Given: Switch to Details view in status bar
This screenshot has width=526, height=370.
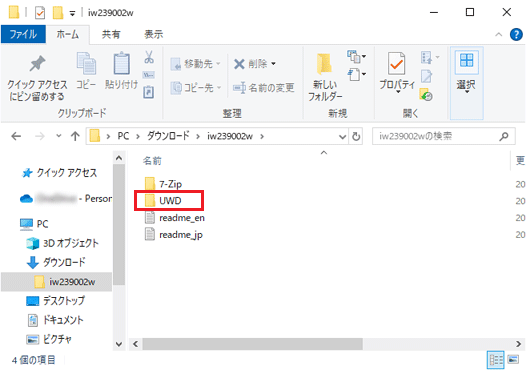Looking at the screenshot, I should [x=495, y=360].
